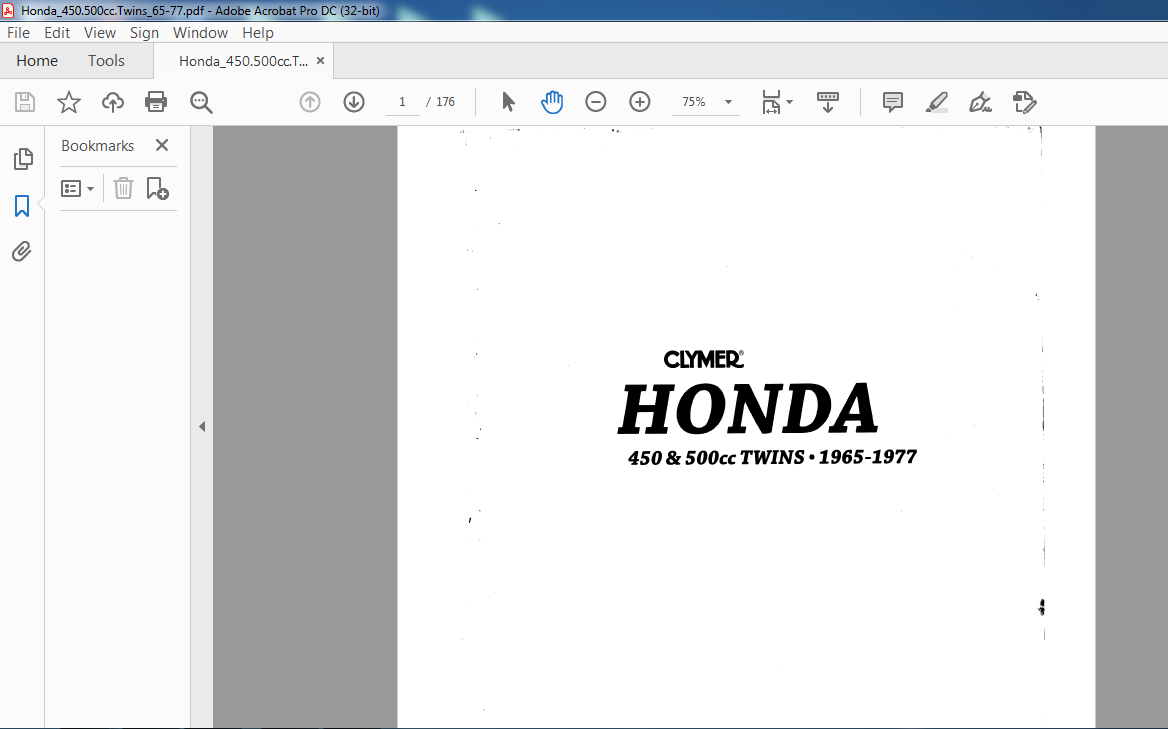Viewport: 1168px width, 729px height.
Task: Zoom in with plus icon
Action: point(640,102)
